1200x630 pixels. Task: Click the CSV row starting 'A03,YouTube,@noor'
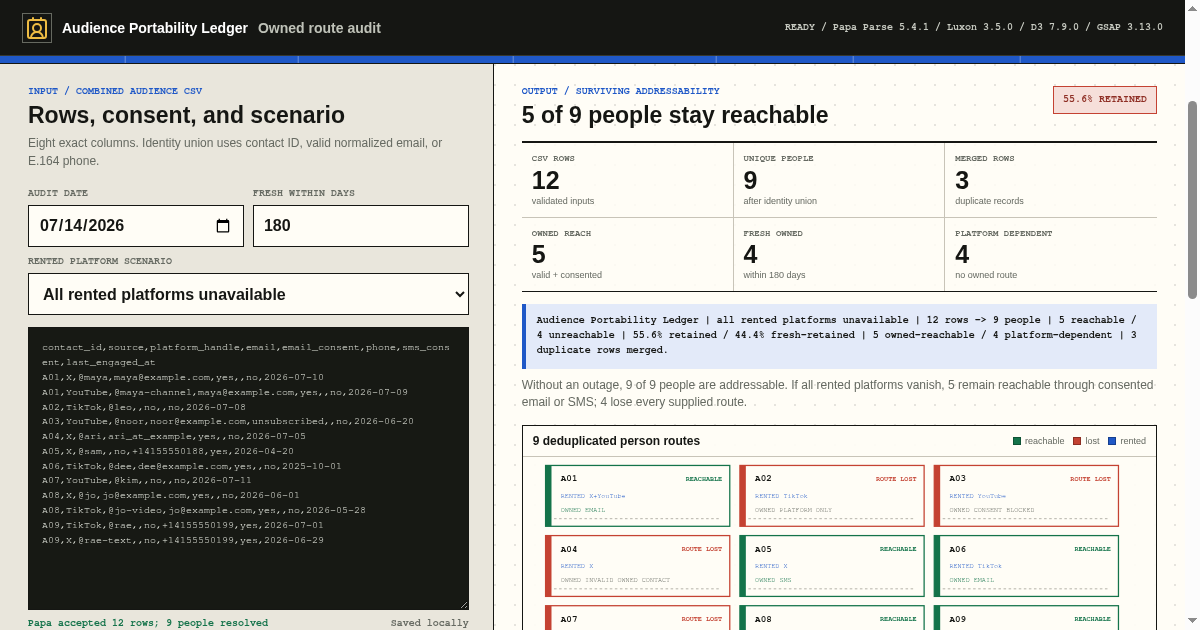228,422
